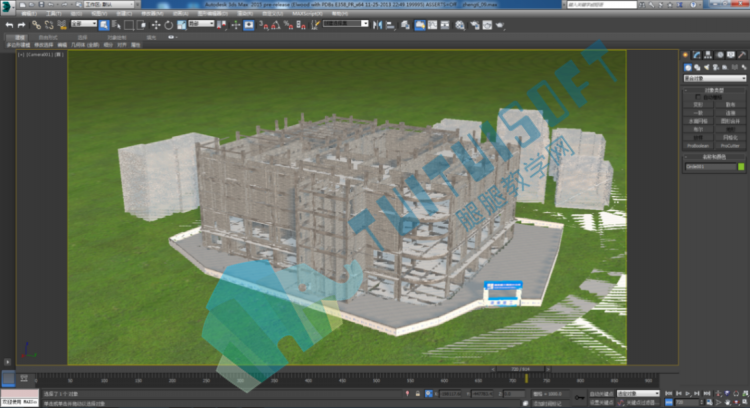Click the Select and Manipulate icon
The image size is (750, 408).
[235, 25]
